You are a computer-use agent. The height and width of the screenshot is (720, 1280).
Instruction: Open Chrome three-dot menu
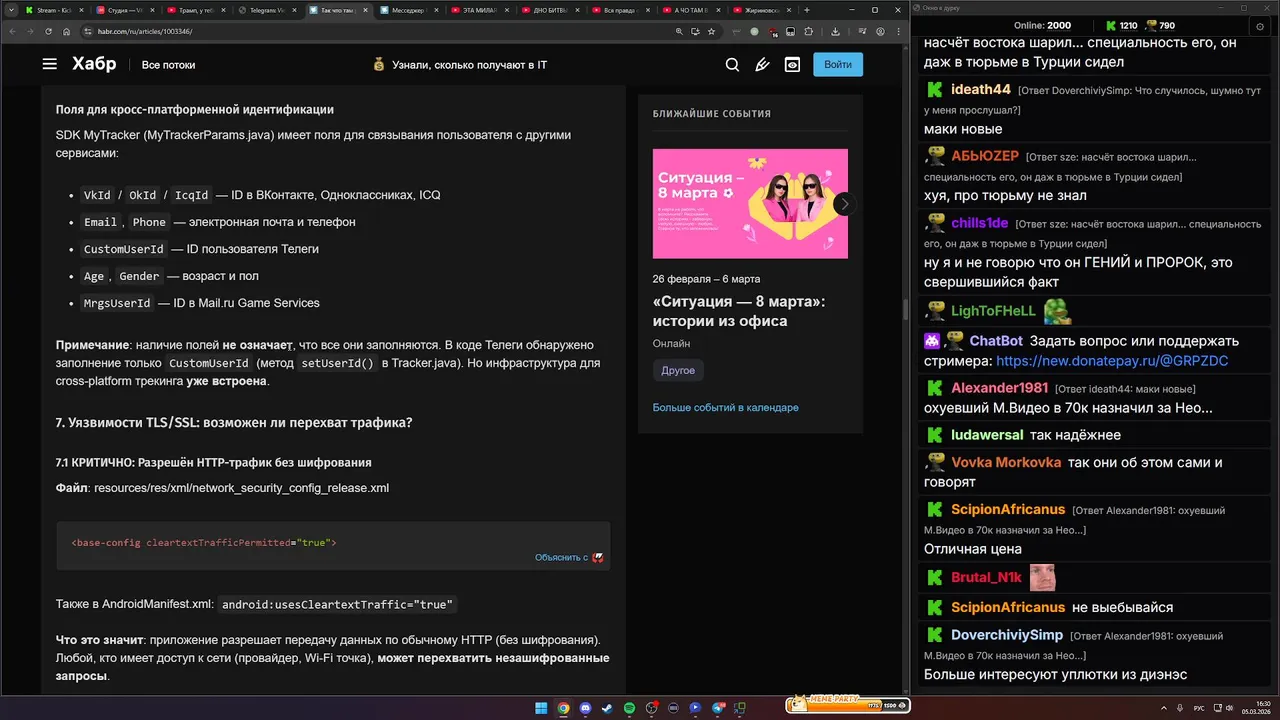[x=898, y=31]
